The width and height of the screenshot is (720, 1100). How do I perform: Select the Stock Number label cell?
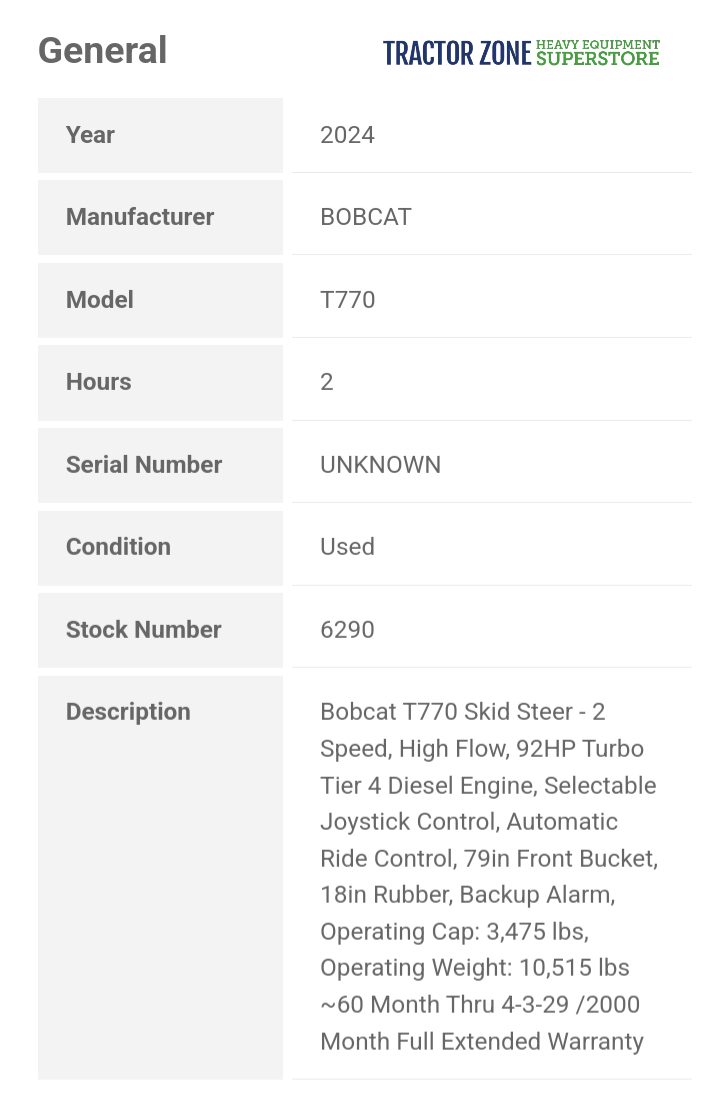point(160,630)
